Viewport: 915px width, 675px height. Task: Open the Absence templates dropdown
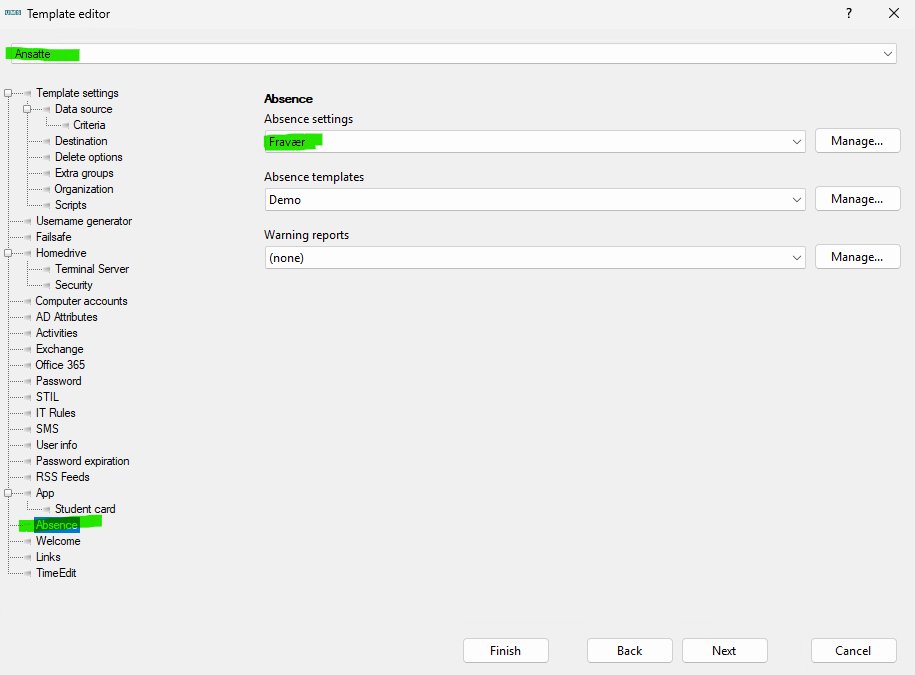[x=797, y=200]
